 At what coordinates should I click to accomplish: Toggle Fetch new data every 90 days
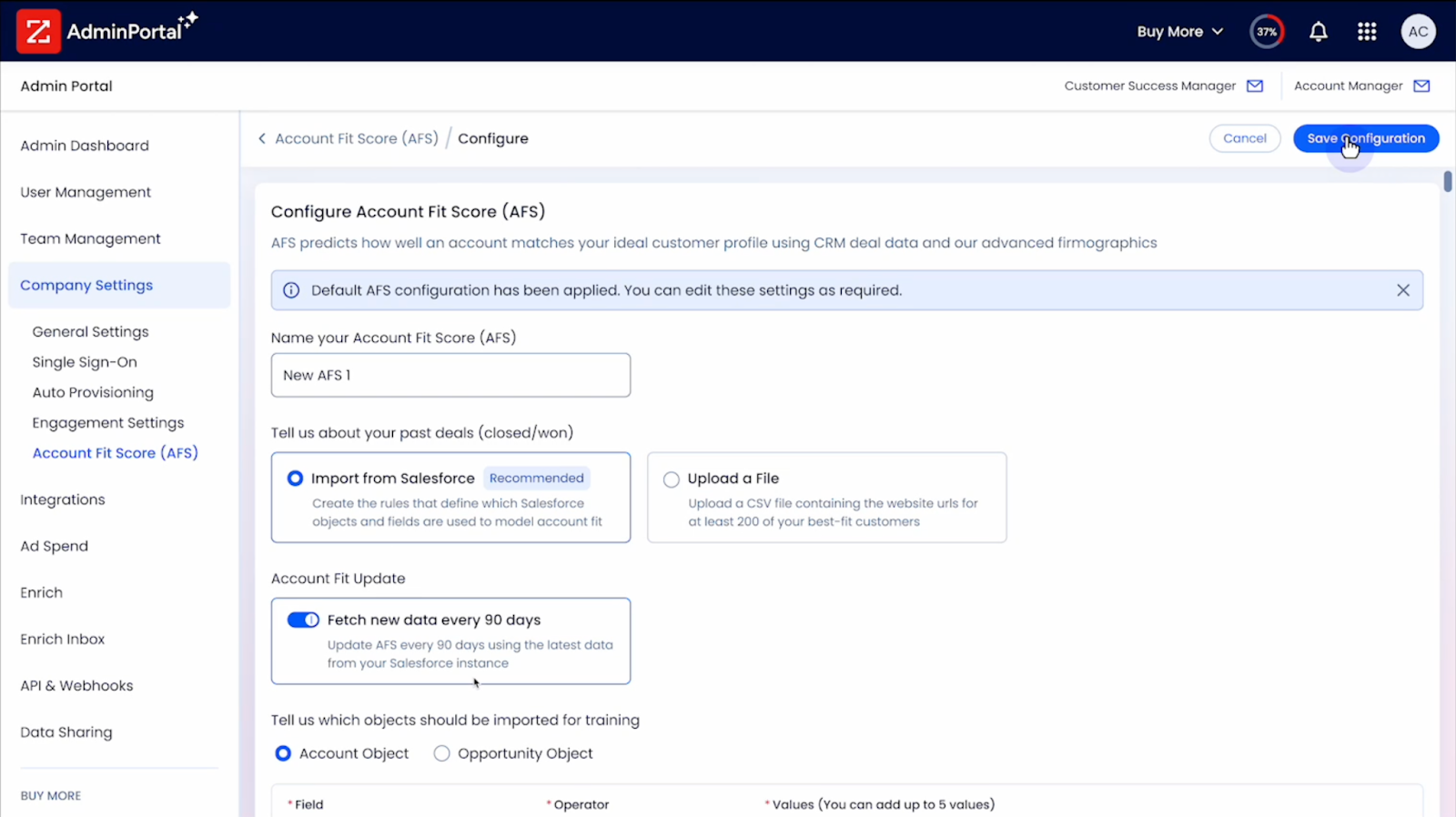pyautogui.click(x=303, y=620)
